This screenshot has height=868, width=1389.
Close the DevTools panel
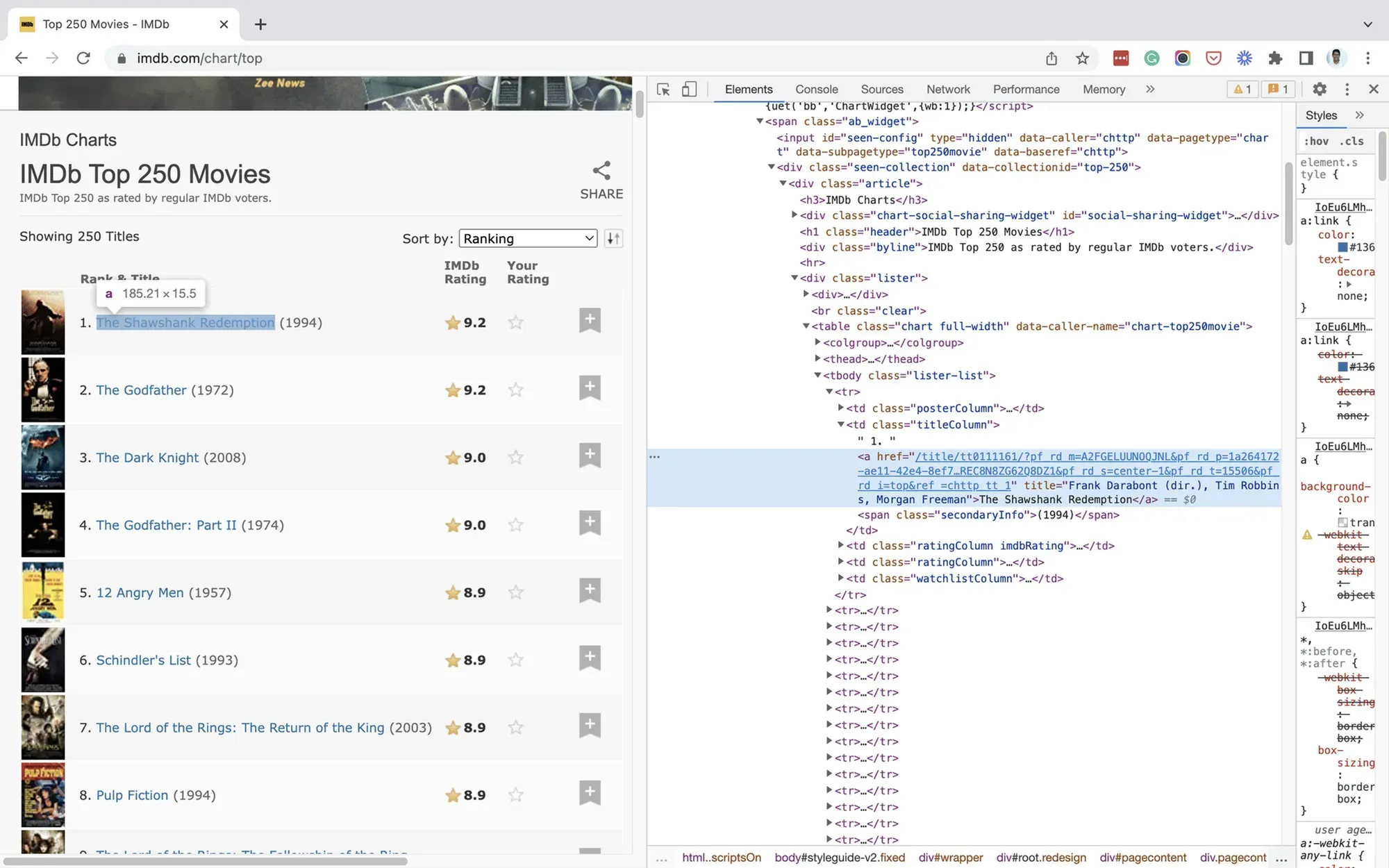pyautogui.click(x=1373, y=89)
